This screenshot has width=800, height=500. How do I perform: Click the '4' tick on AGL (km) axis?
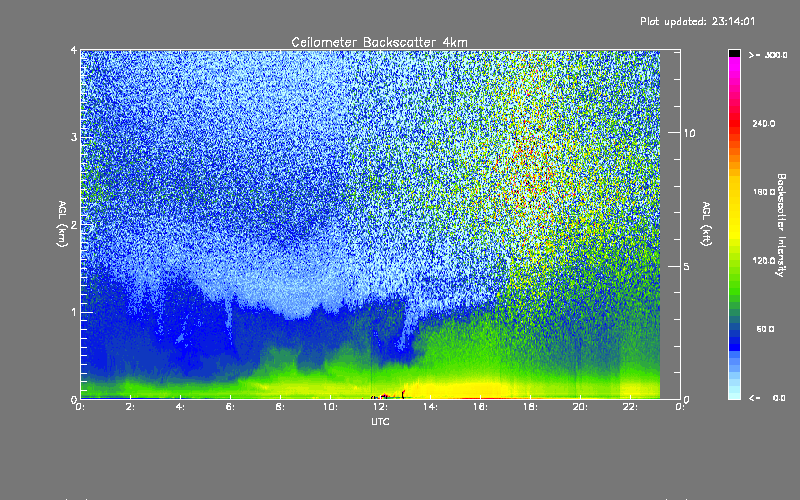(x=74, y=50)
